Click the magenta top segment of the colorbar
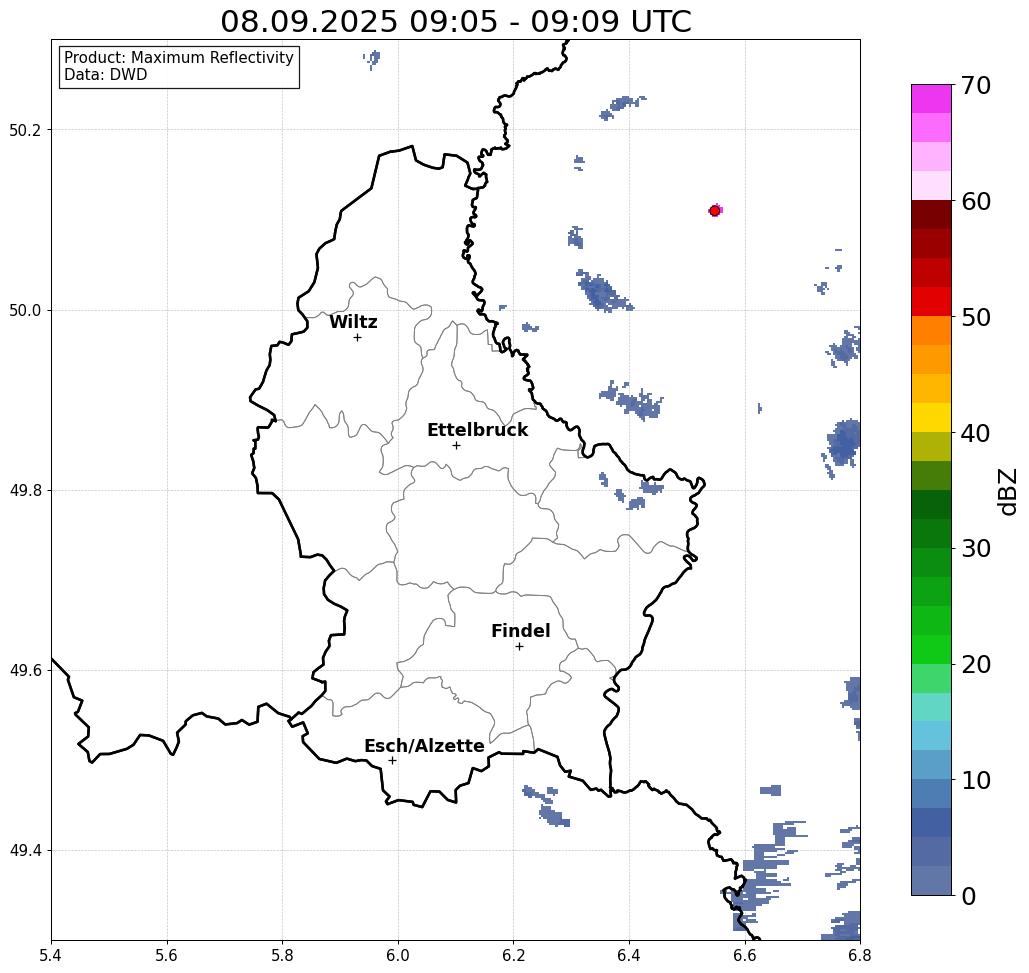 coord(931,99)
